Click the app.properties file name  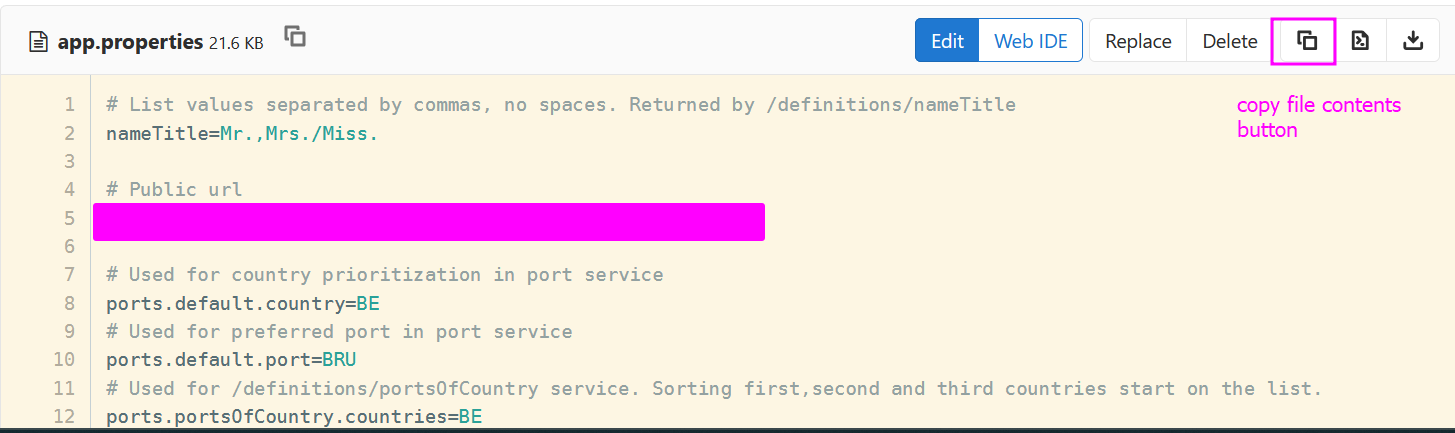[130, 42]
